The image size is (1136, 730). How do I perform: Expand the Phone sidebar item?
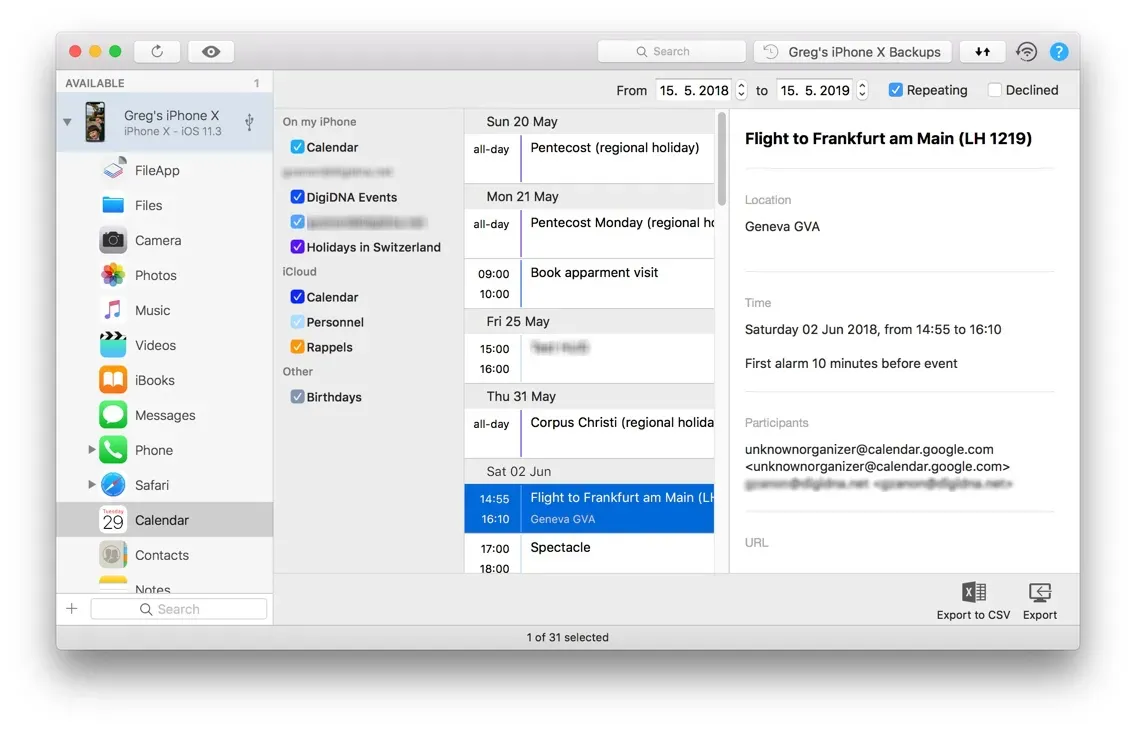pyautogui.click(x=90, y=449)
